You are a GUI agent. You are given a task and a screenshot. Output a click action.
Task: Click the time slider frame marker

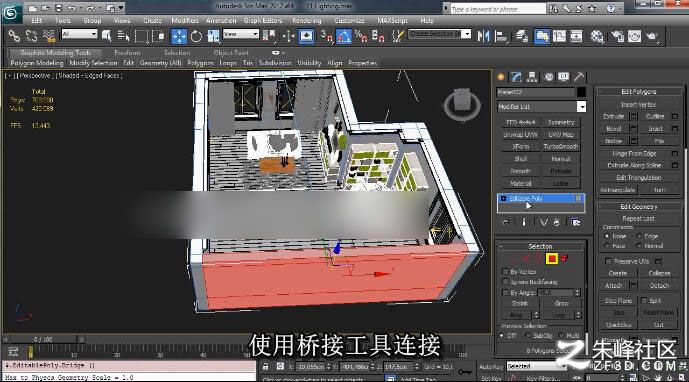pos(30,352)
